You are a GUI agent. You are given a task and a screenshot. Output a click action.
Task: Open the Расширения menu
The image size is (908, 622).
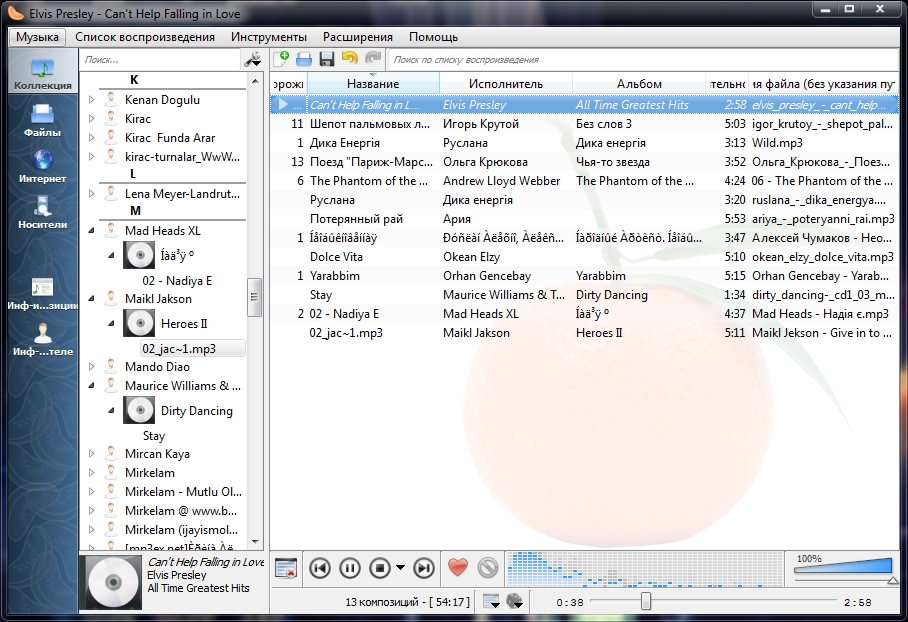click(x=357, y=37)
